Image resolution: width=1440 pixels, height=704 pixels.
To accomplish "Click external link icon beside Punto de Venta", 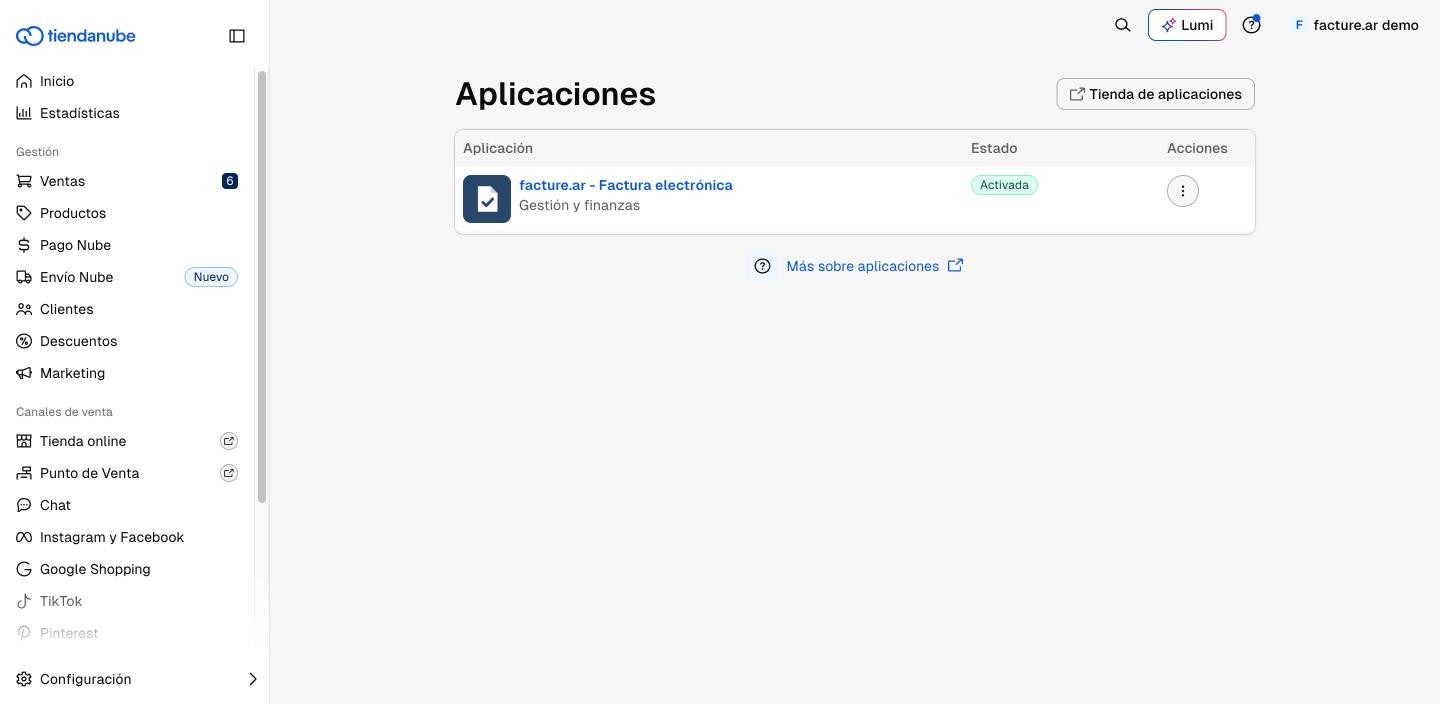I will [x=229, y=473].
